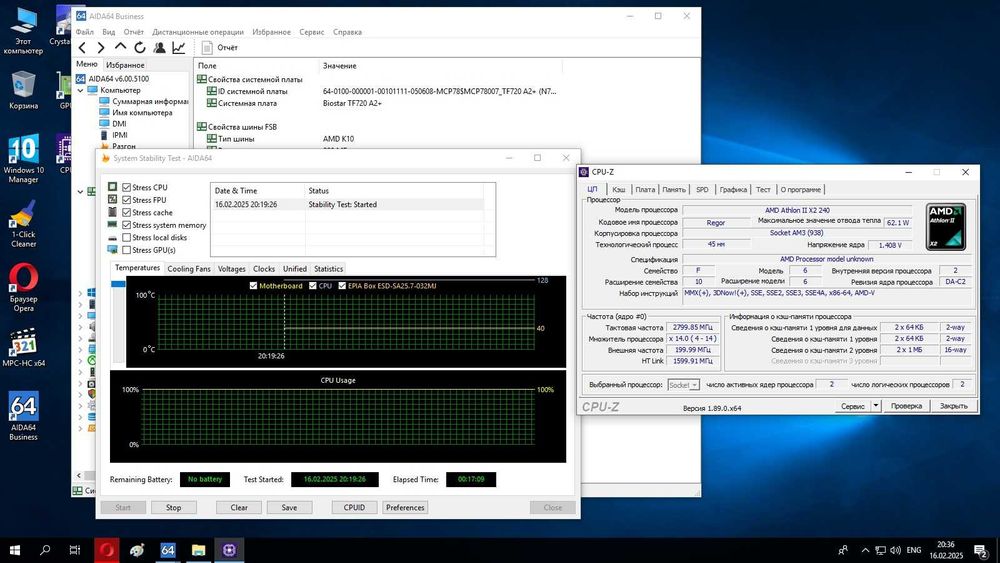
Task: Click the ENG language indicator in taskbar
Action: pyautogui.click(x=913, y=550)
